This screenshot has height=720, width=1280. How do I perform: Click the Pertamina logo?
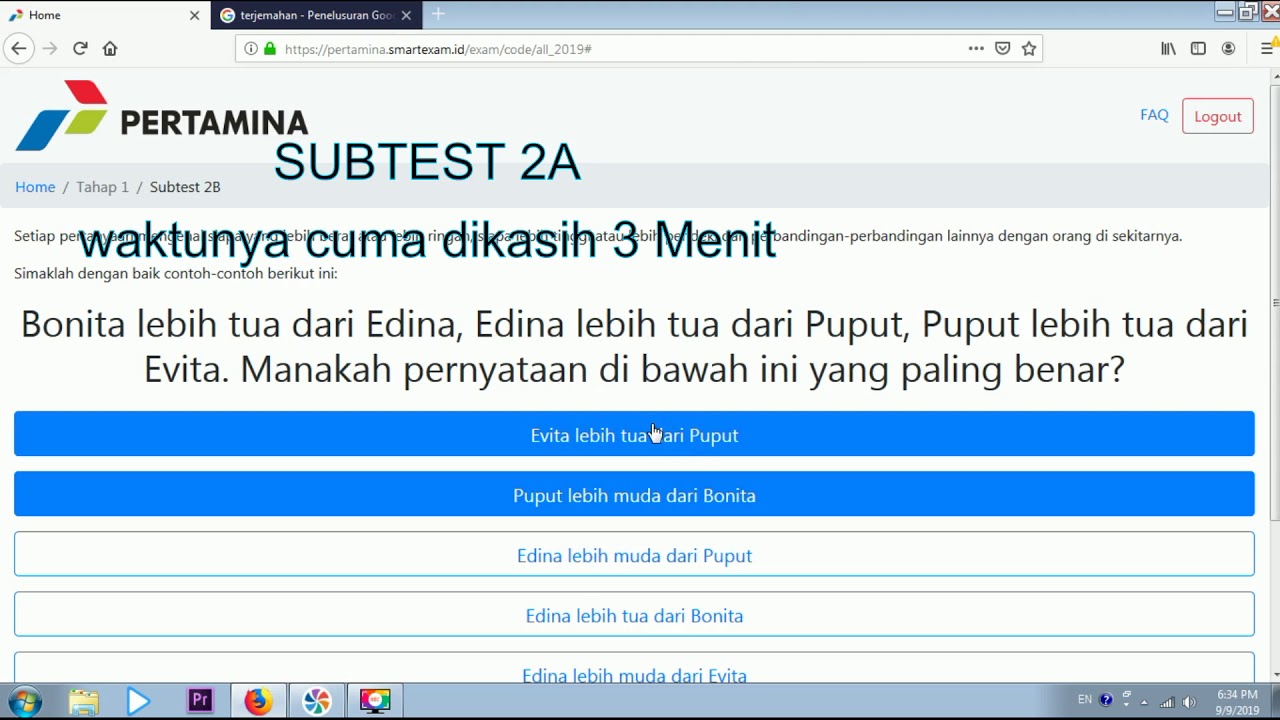[x=161, y=115]
